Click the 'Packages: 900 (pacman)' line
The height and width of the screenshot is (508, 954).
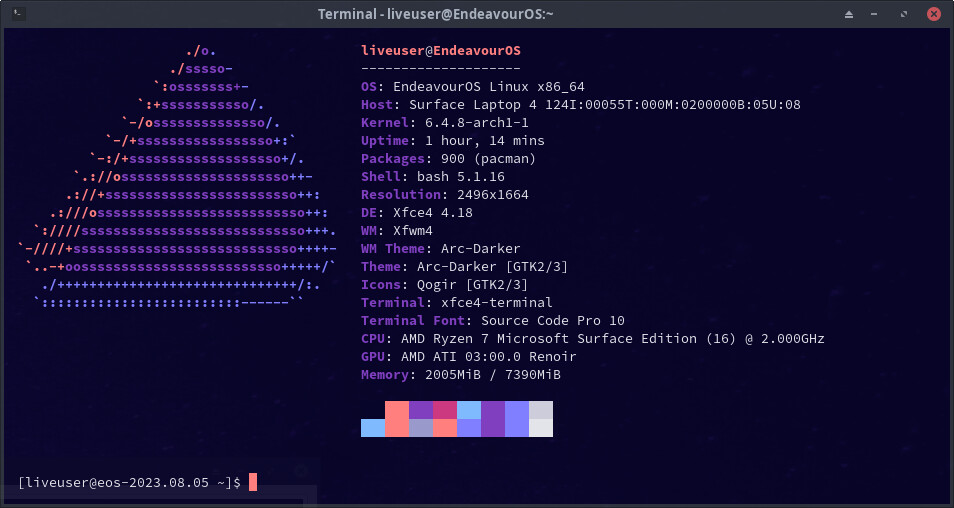pos(448,158)
